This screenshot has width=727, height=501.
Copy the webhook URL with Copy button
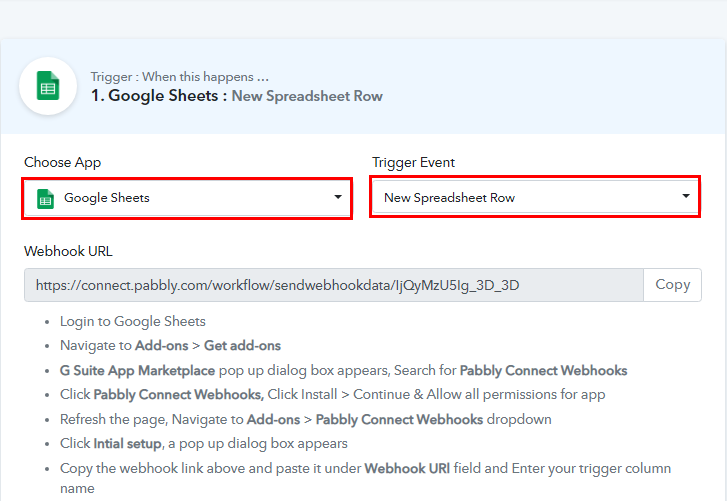[x=672, y=285]
